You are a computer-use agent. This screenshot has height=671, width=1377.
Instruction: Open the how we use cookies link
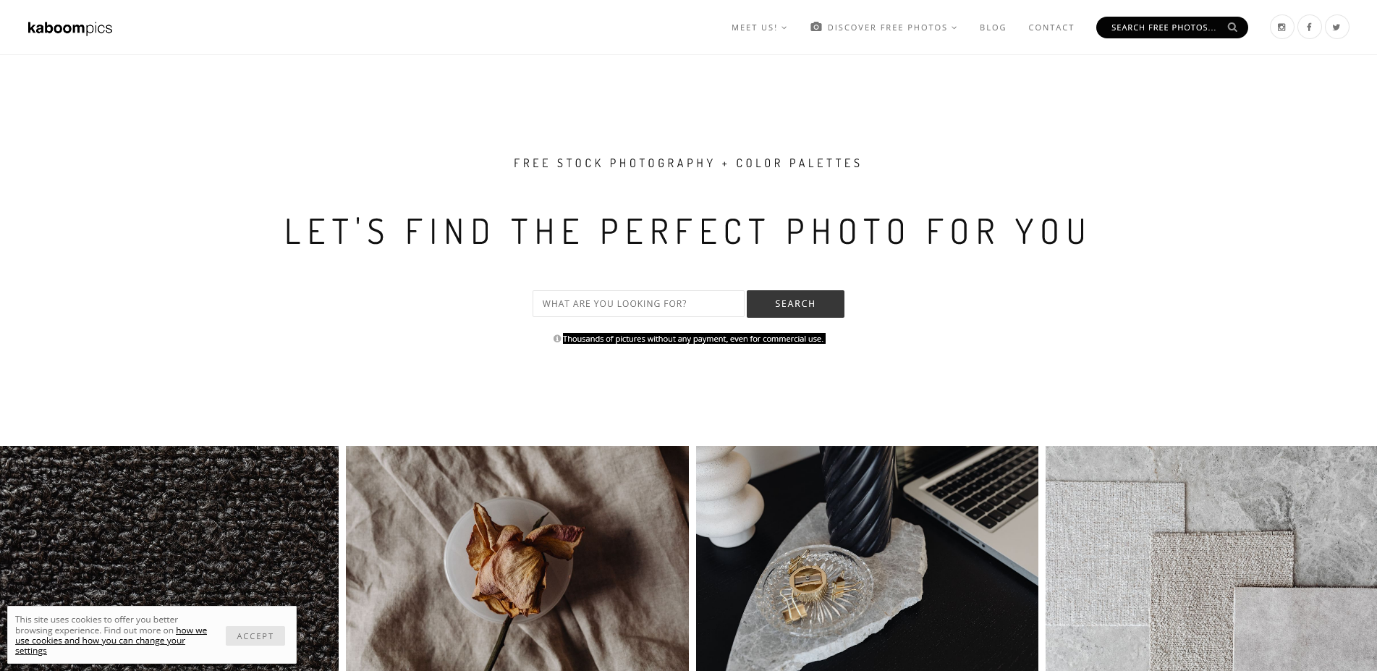[111, 640]
